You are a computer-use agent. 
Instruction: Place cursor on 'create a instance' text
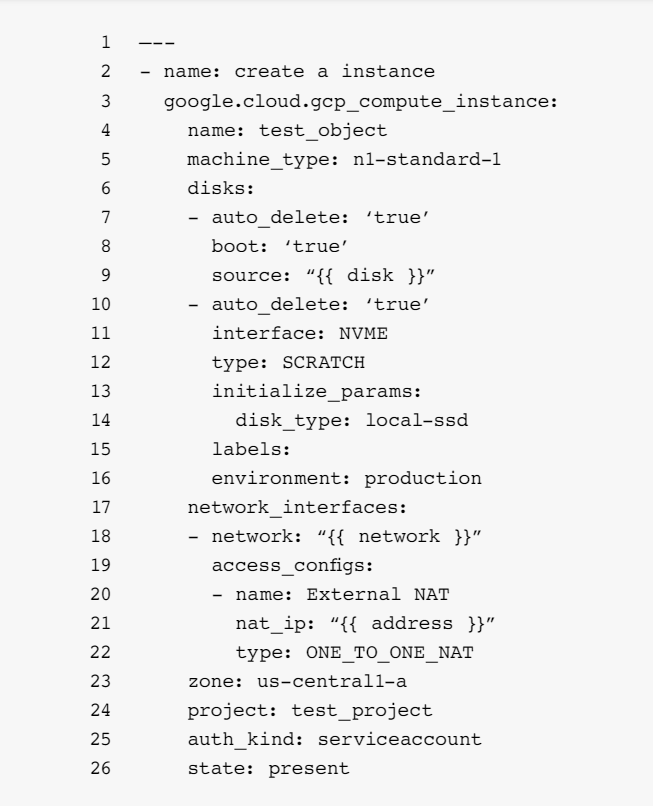click(x=335, y=71)
